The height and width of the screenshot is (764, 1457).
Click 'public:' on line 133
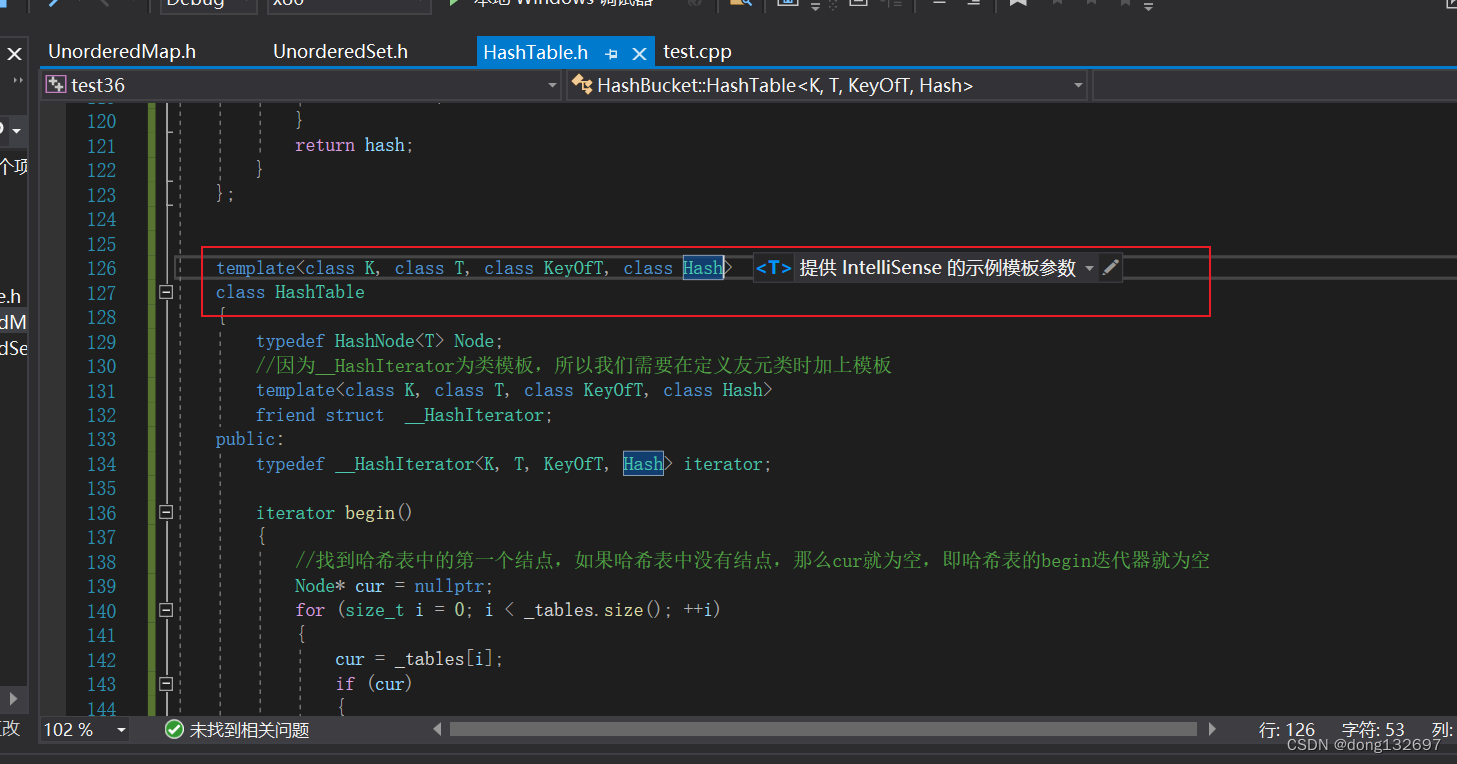click(x=250, y=440)
